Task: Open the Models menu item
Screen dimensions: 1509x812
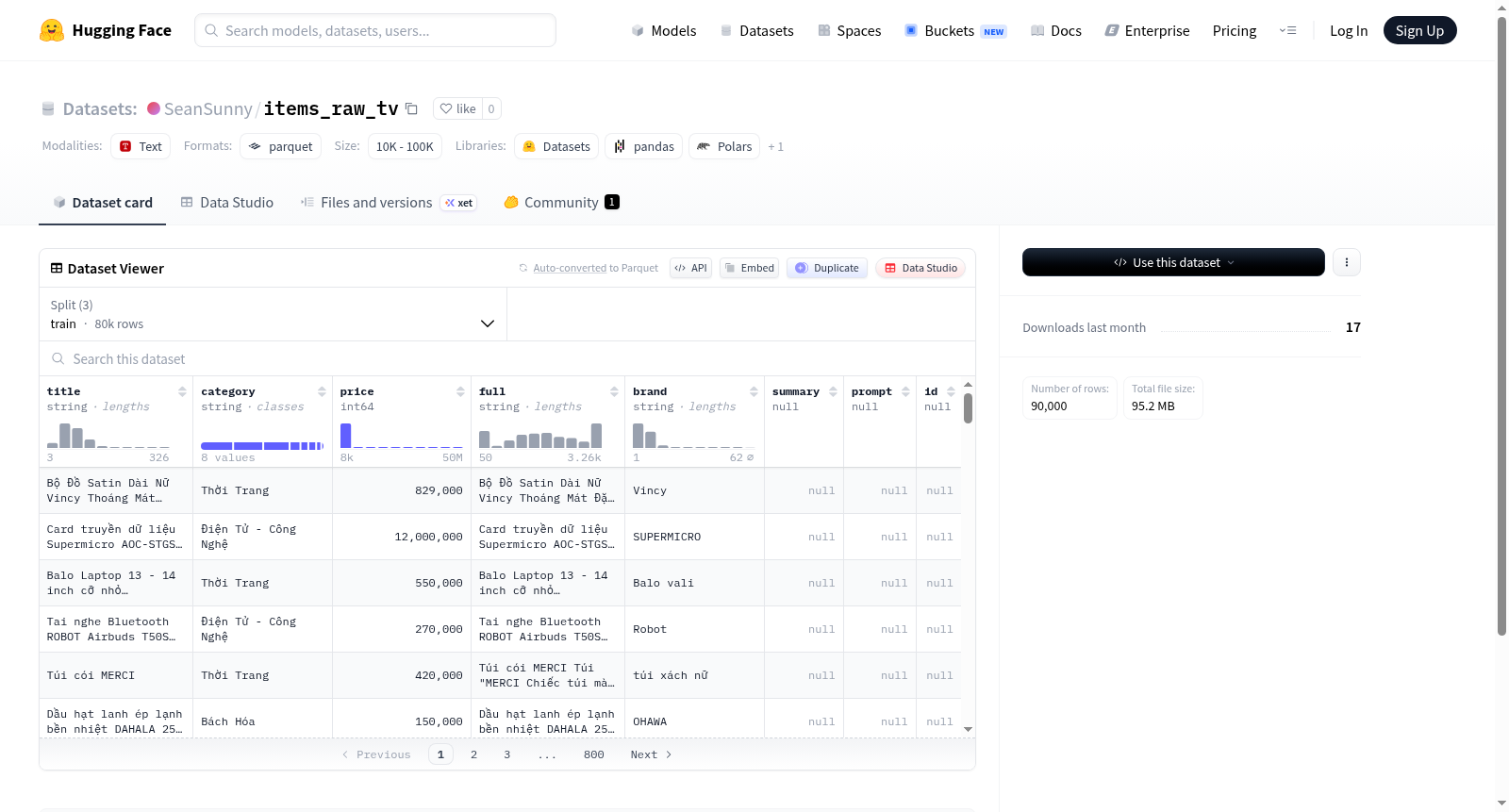Action: click(x=663, y=30)
